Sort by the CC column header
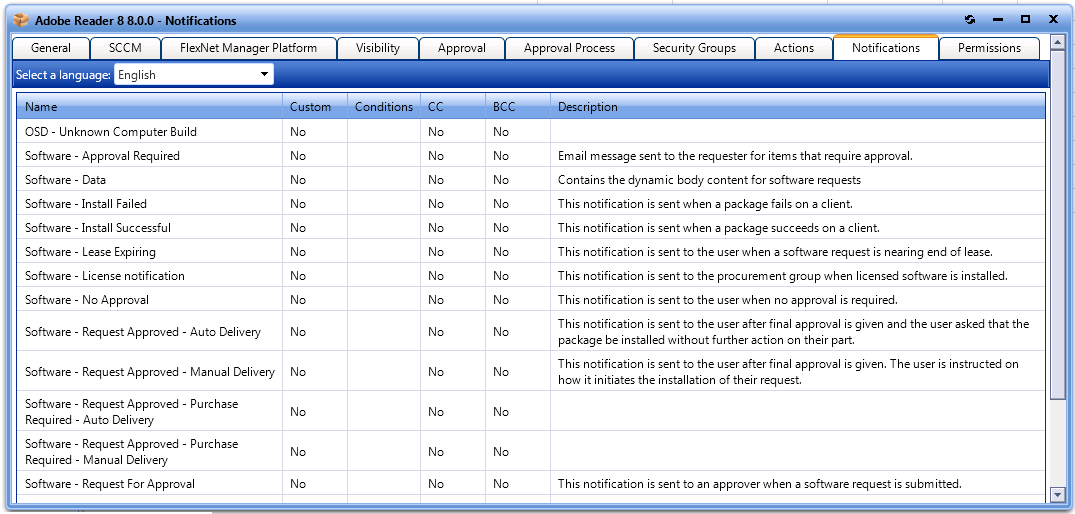 453,107
